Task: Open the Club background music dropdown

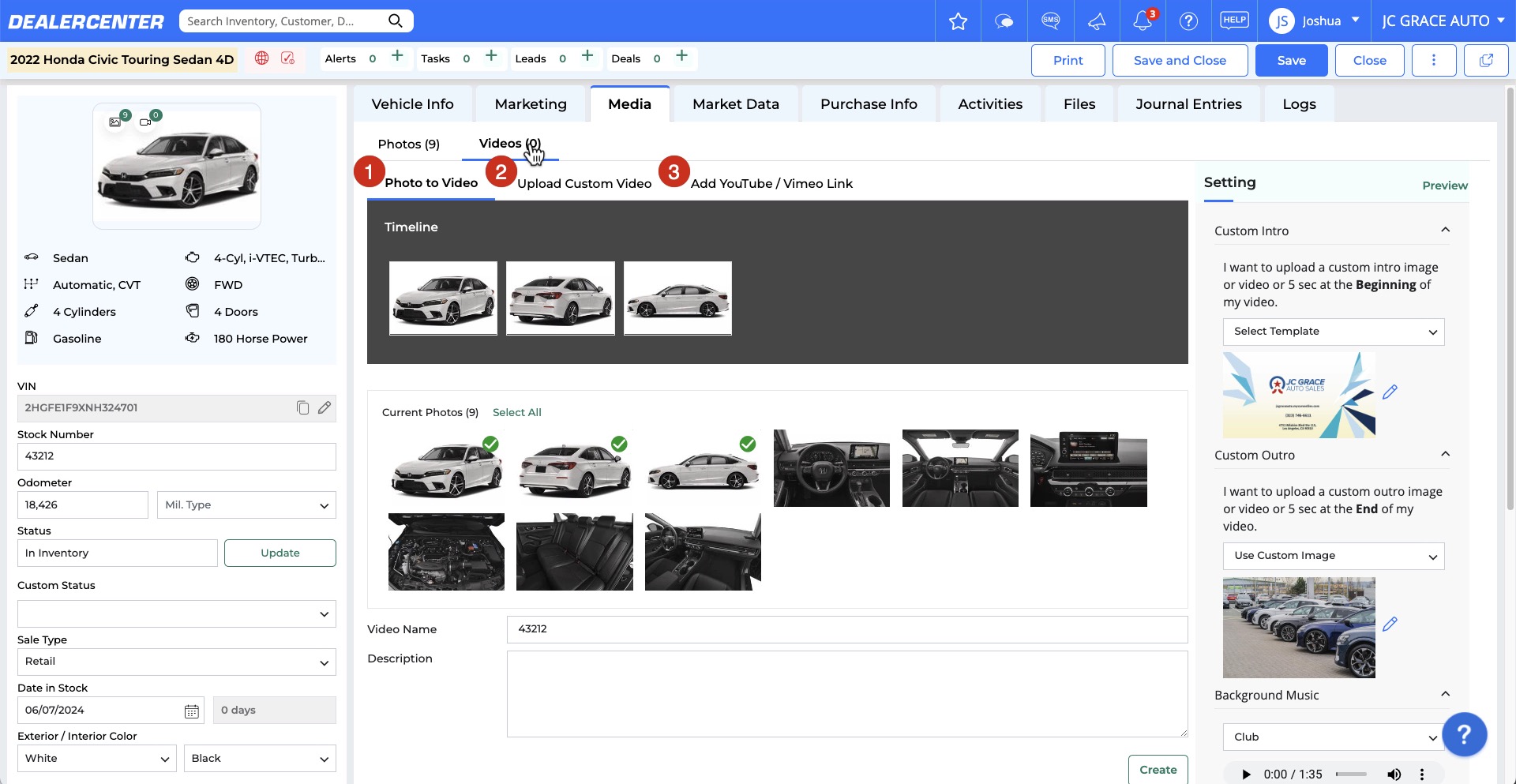Action: (x=1334, y=737)
